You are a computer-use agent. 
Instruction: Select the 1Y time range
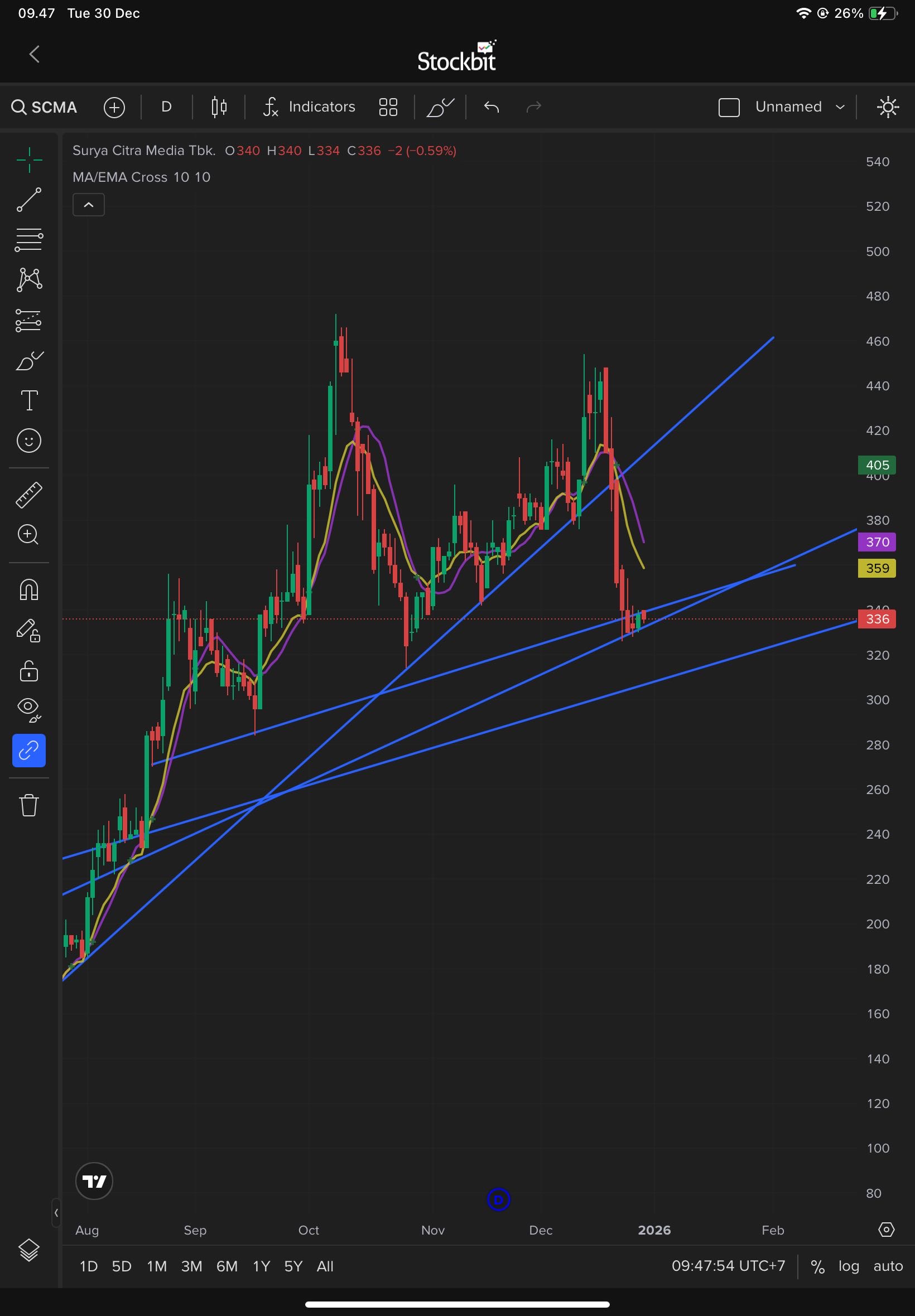tap(262, 1266)
